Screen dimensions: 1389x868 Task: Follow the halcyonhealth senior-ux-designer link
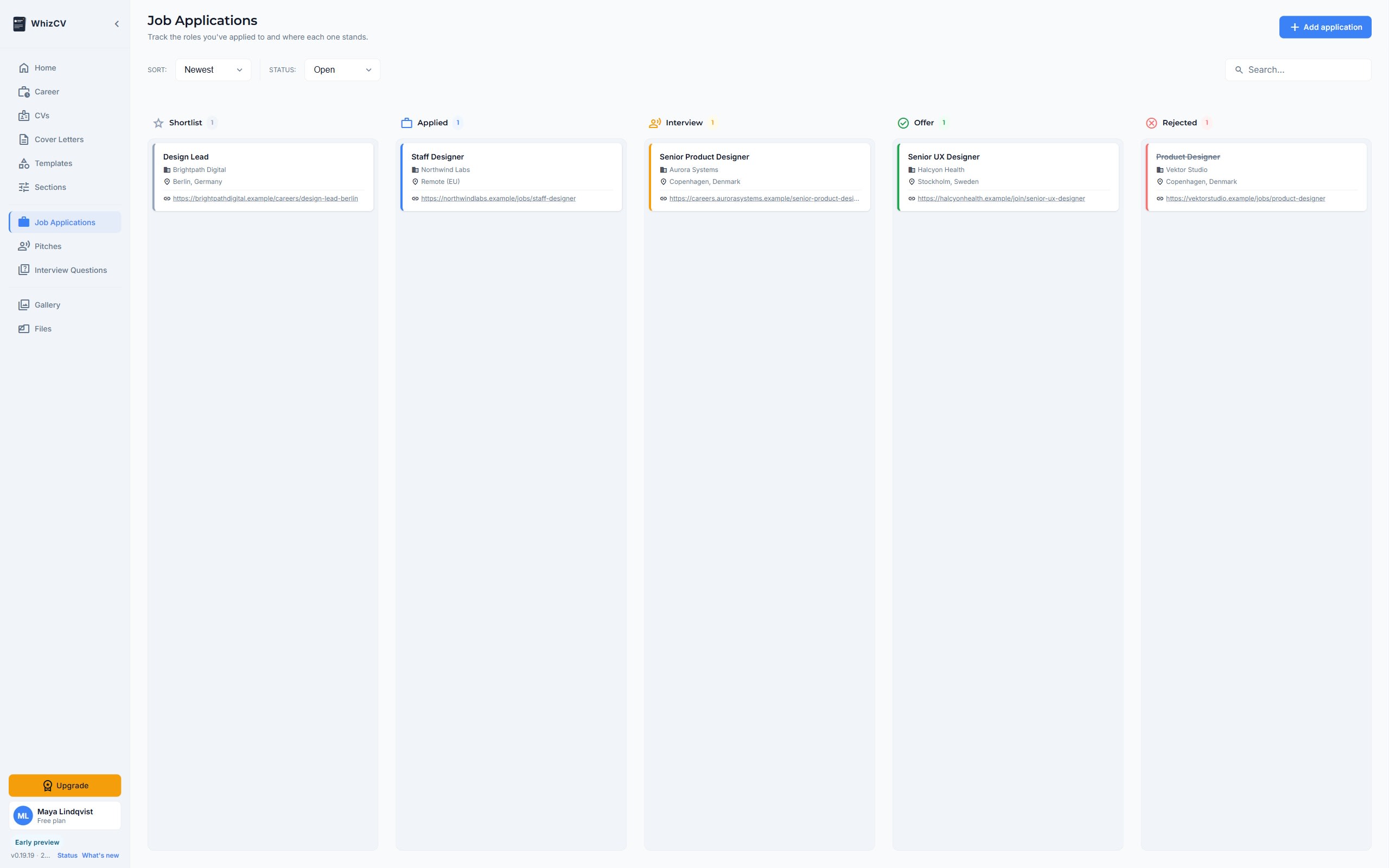pyautogui.click(x=1001, y=199)
